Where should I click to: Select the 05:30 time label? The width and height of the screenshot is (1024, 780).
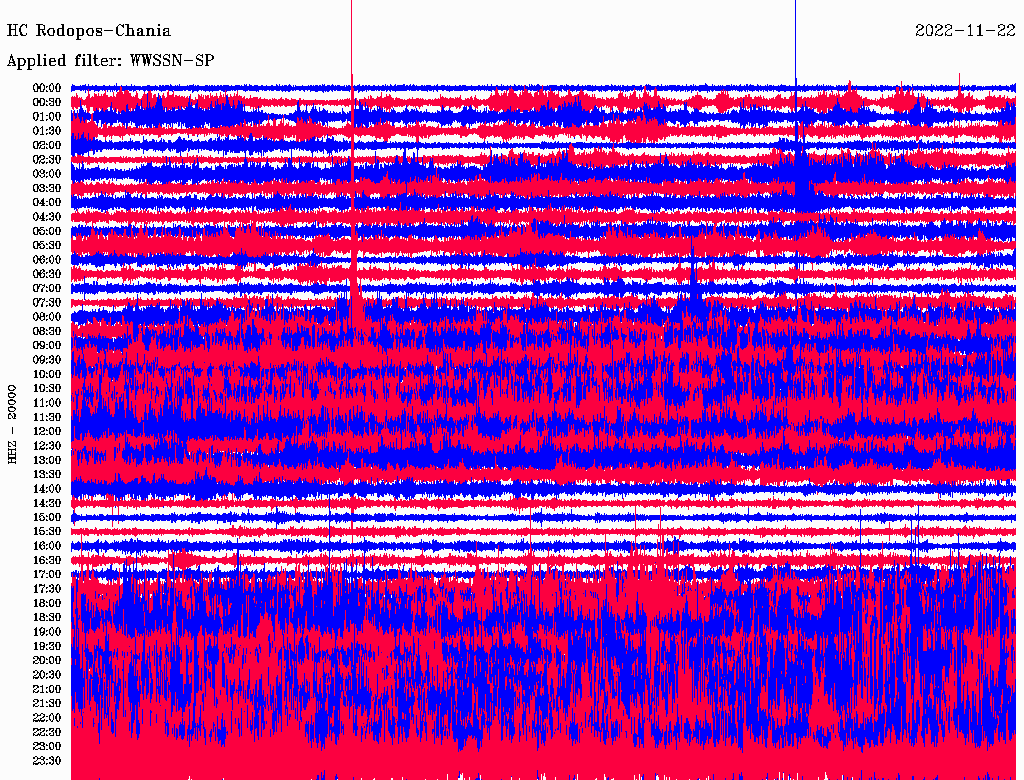pyautogui.click(x=47, y=246)
